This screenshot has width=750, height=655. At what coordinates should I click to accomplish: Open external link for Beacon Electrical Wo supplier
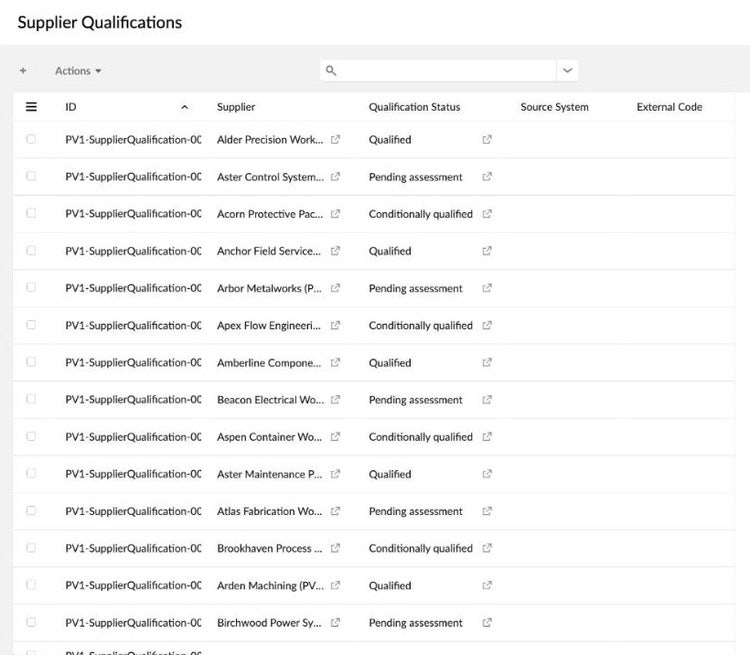tap(335, 400)
